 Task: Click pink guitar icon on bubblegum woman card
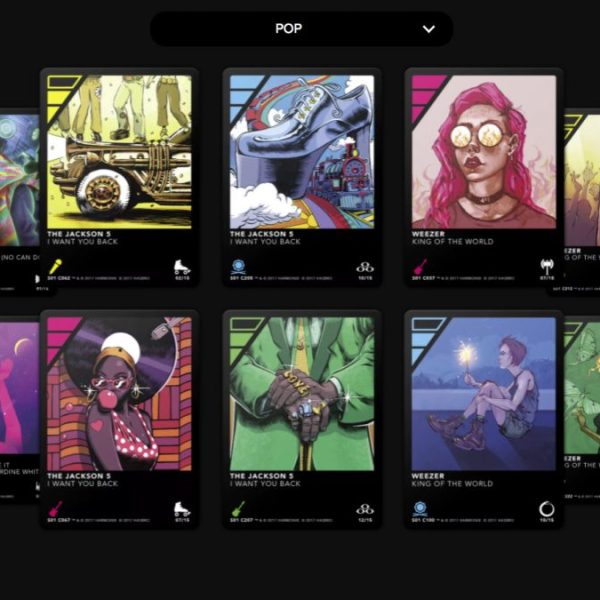coord(55,509)
